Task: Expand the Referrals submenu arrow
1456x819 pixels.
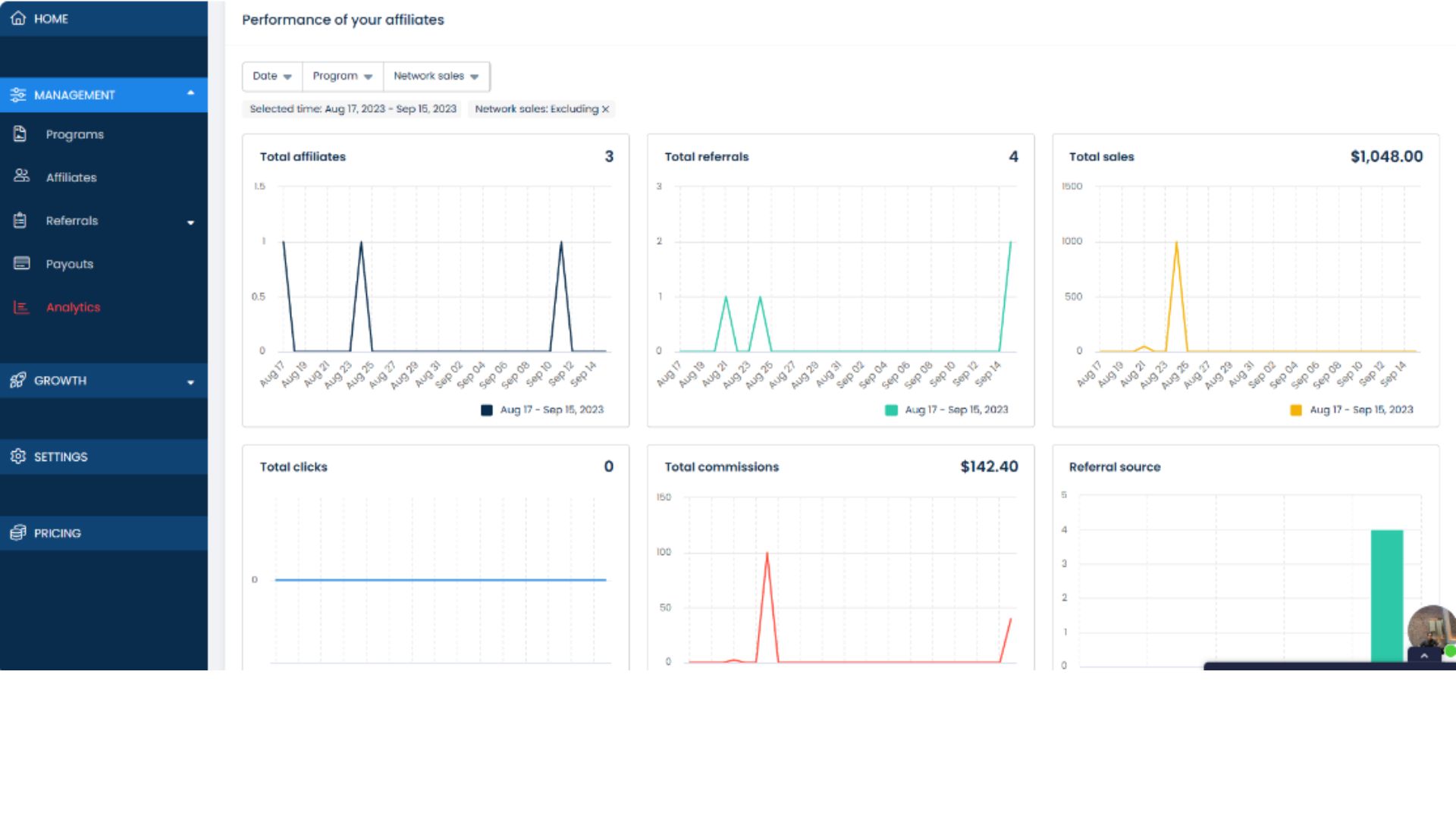Action: [191, 222]
